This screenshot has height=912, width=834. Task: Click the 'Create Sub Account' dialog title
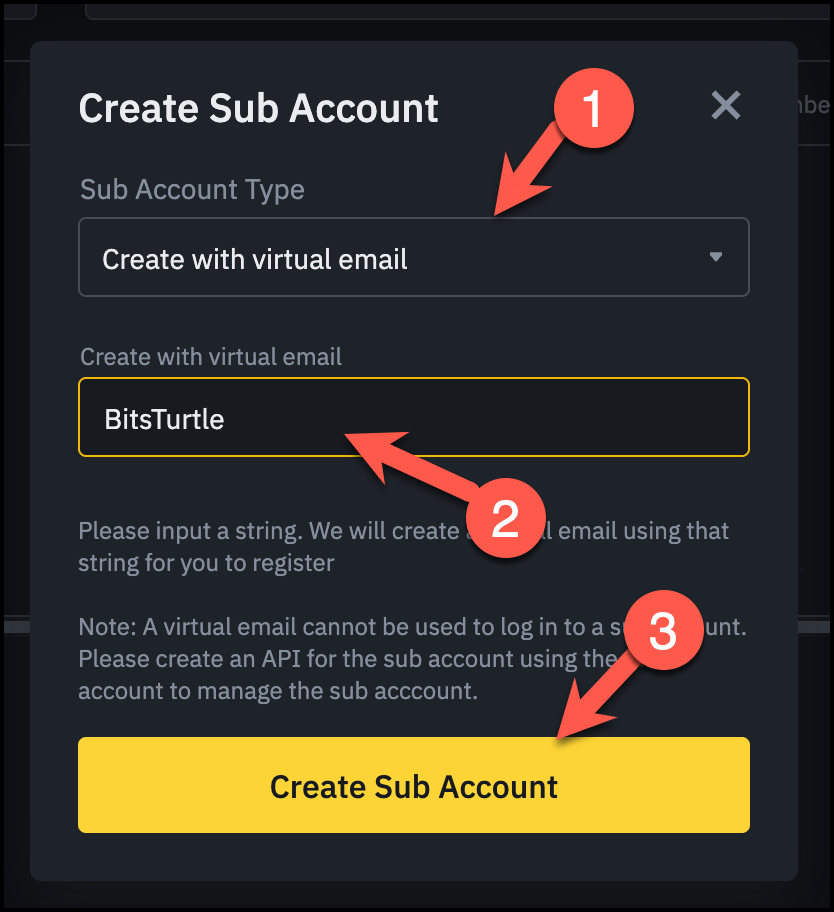pyautogui.click(x=259, y=108)
